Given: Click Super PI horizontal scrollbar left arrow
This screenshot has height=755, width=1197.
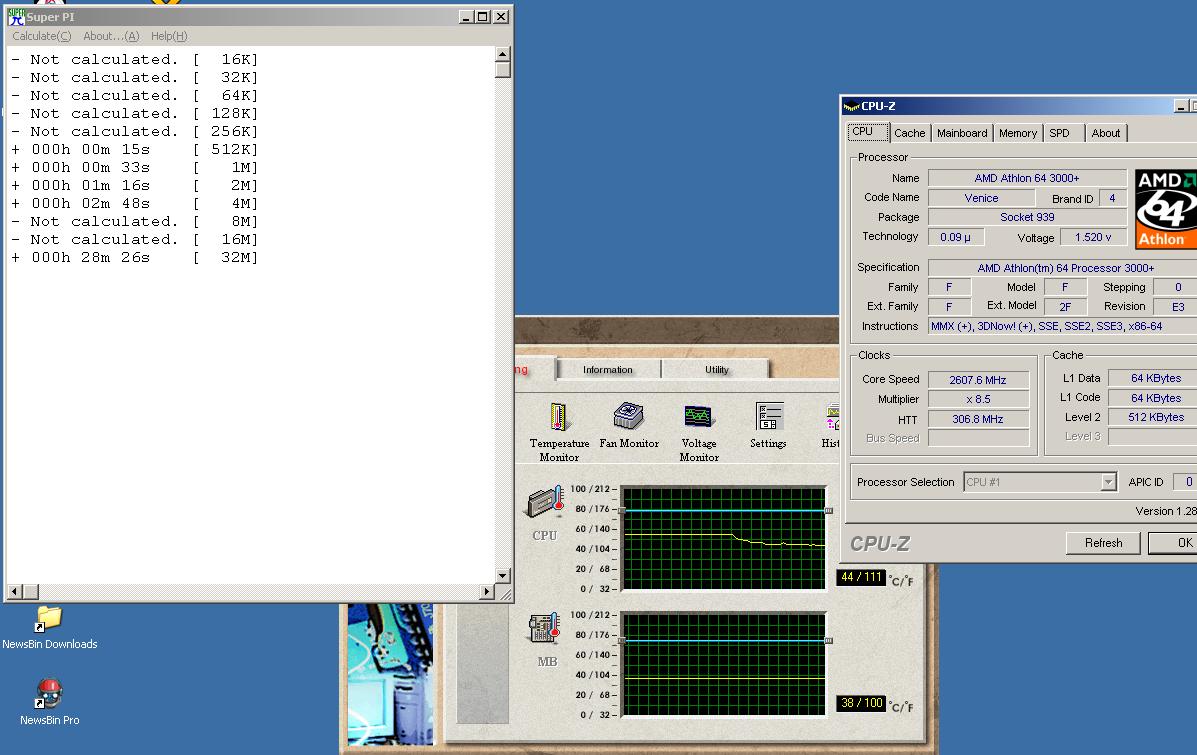Looking at the screenshot, I should point(15,592).
